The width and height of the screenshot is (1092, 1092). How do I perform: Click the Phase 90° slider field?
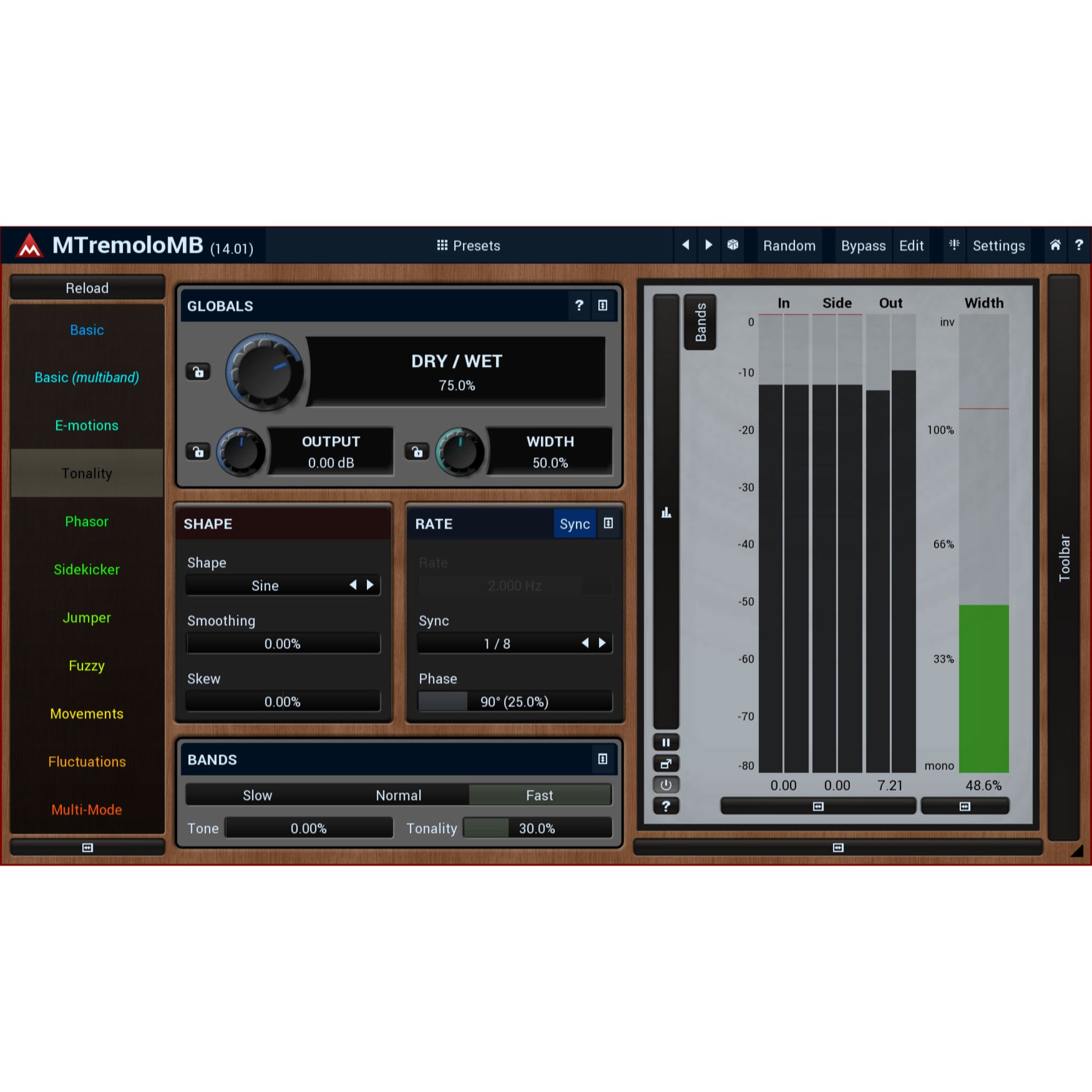click(515, 702)
